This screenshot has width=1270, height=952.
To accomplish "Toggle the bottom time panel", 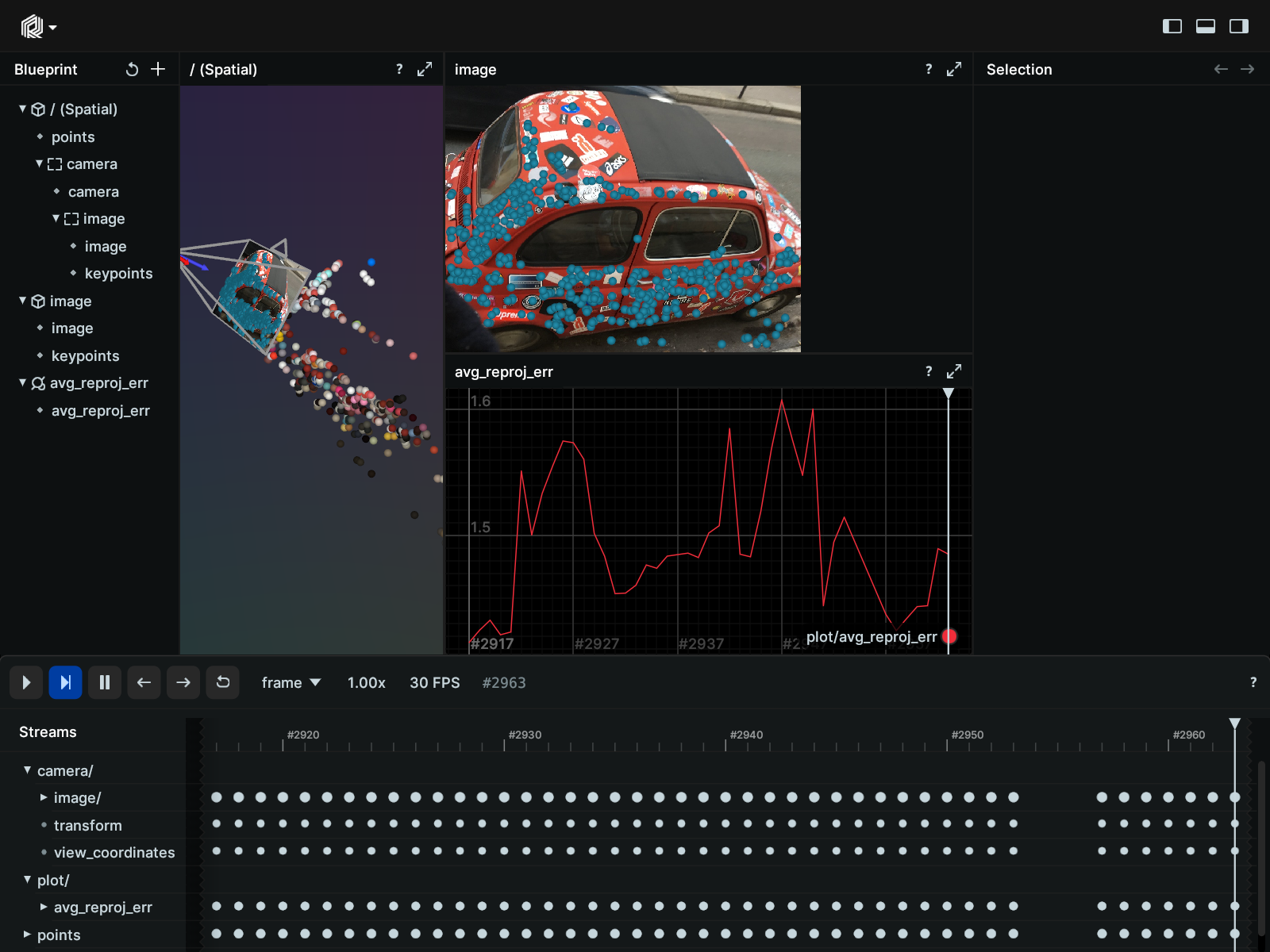I will 1206,26.
